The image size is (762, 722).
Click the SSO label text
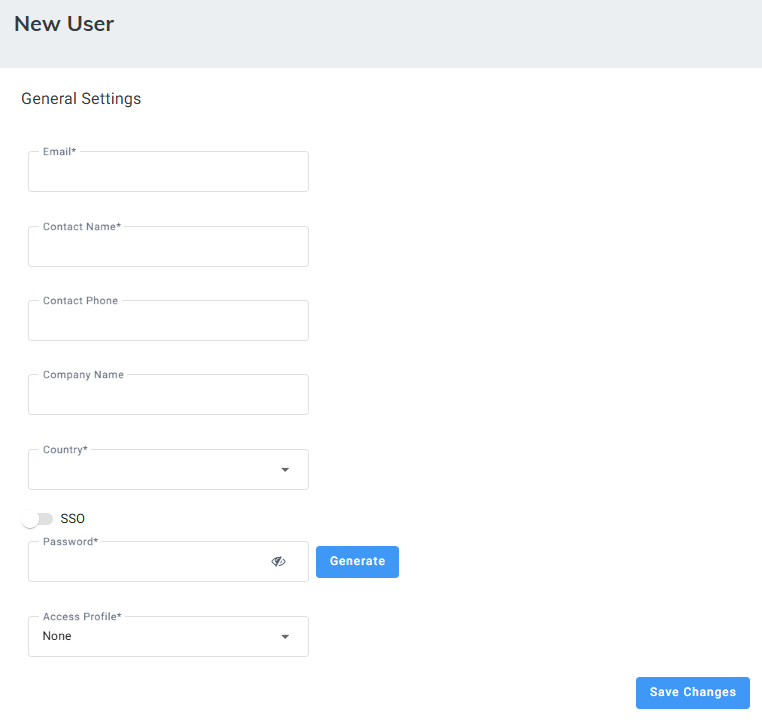[73, 519]
